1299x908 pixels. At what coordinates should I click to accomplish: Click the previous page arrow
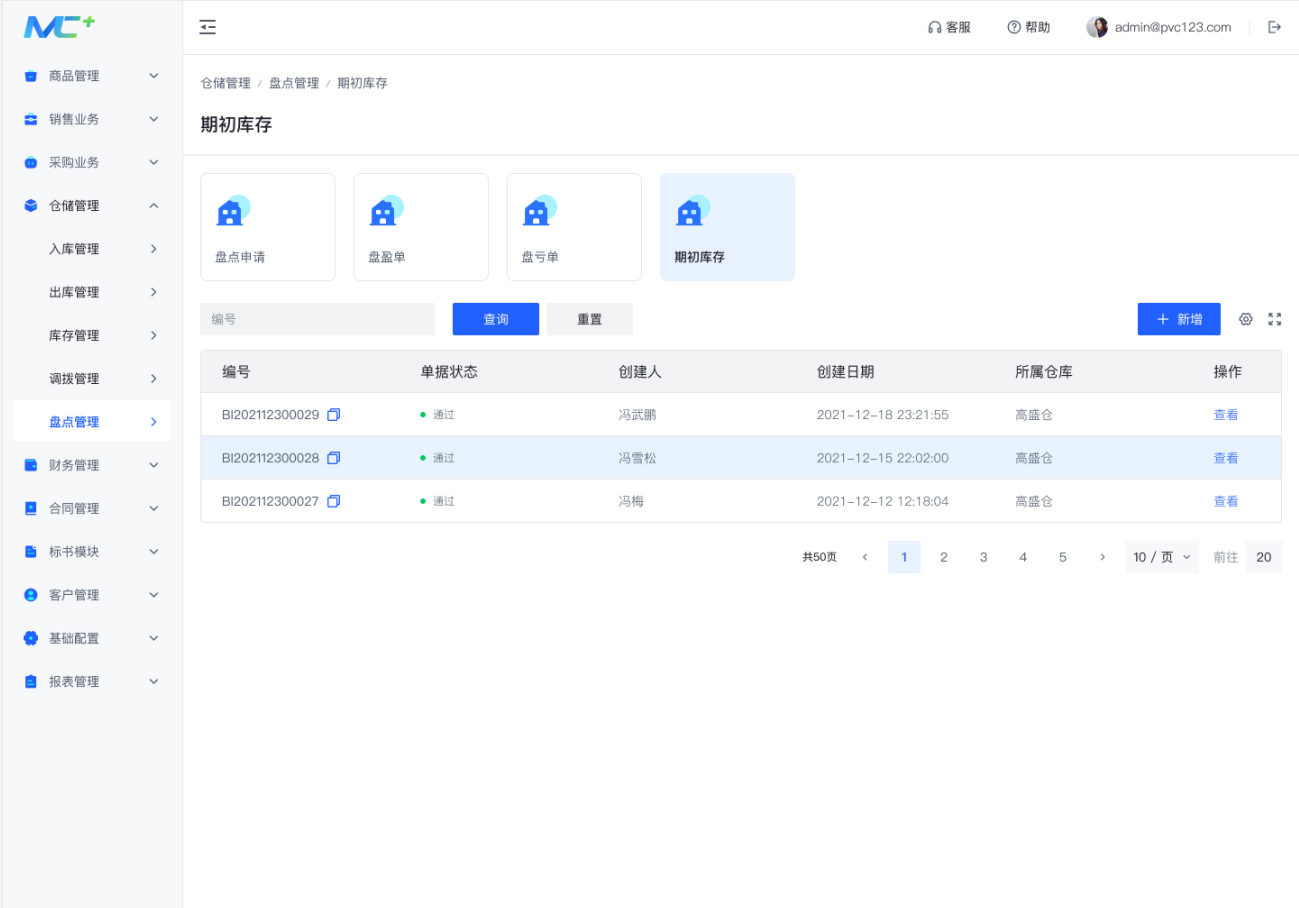click(x=865, y=557)
